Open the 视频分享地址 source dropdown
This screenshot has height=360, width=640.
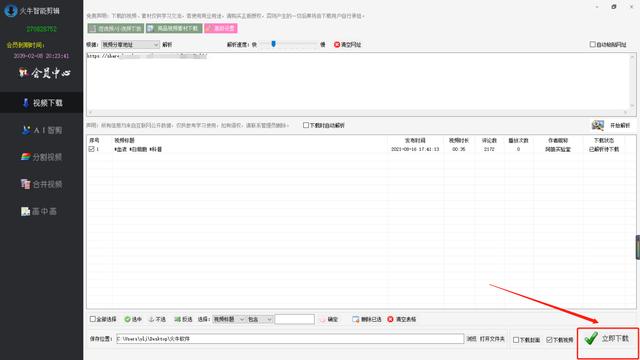(130, 44)
